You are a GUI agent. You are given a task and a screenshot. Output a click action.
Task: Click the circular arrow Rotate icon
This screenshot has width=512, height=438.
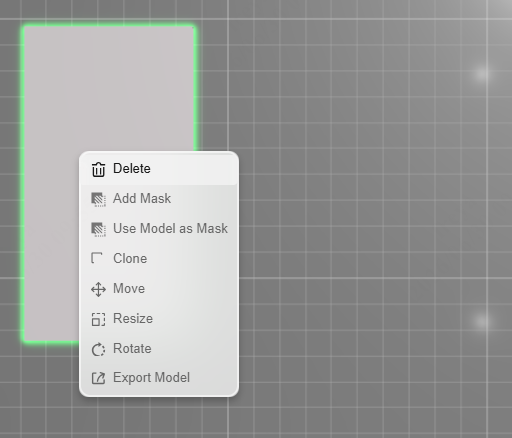point(98,349)
